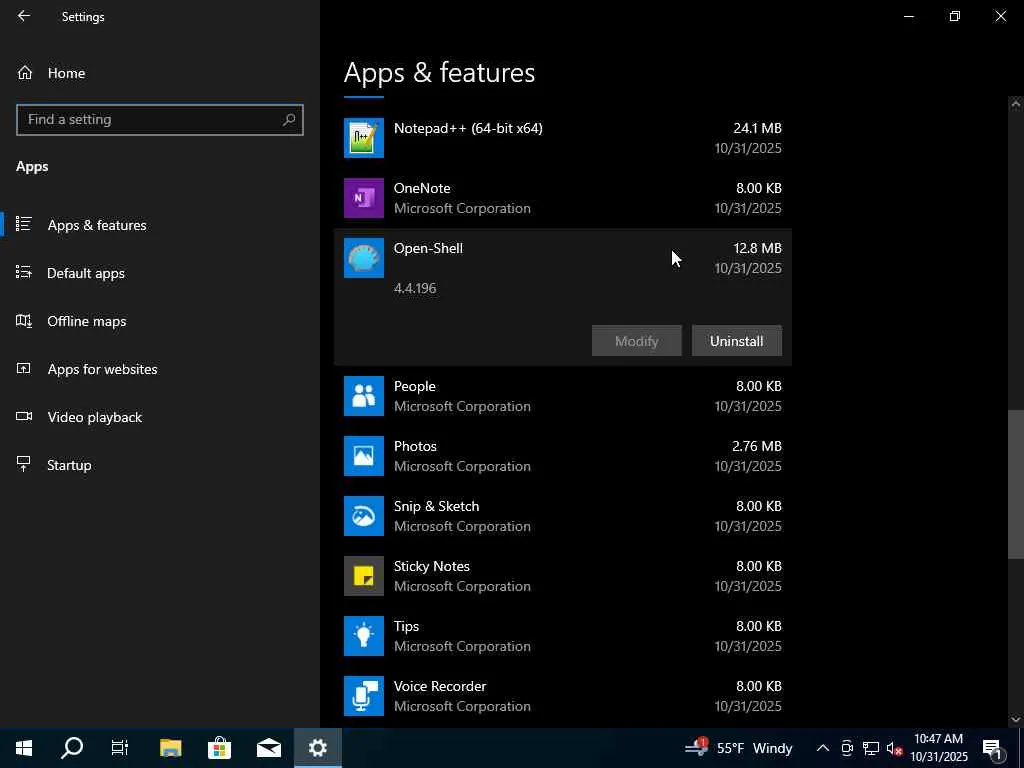The width and height of the screenshot is (1024, 768).
Task: Select the Photos app icon
Action: 364,456
